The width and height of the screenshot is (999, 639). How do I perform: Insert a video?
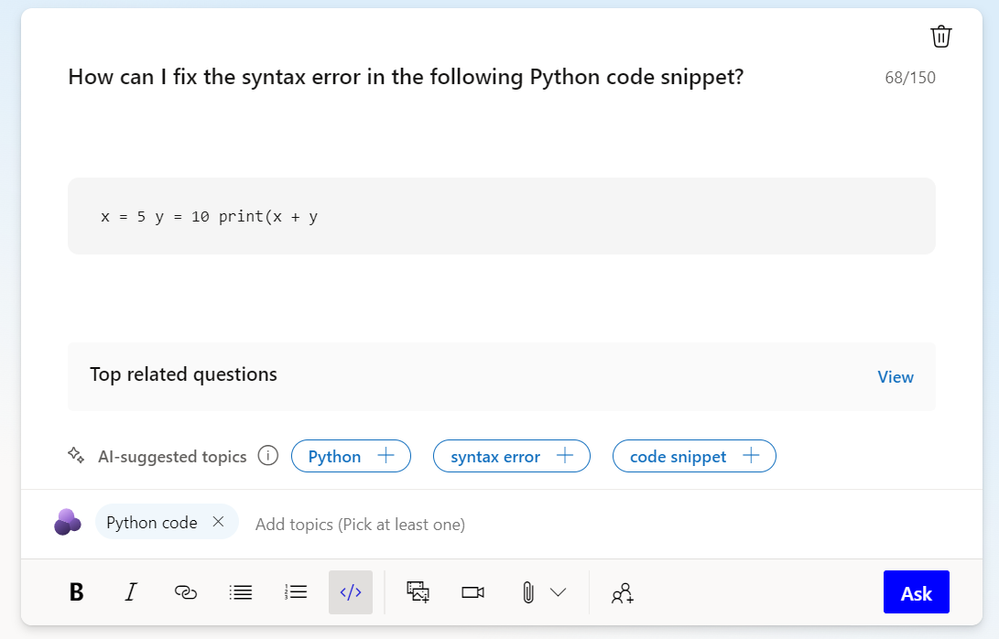pos(473,592)
